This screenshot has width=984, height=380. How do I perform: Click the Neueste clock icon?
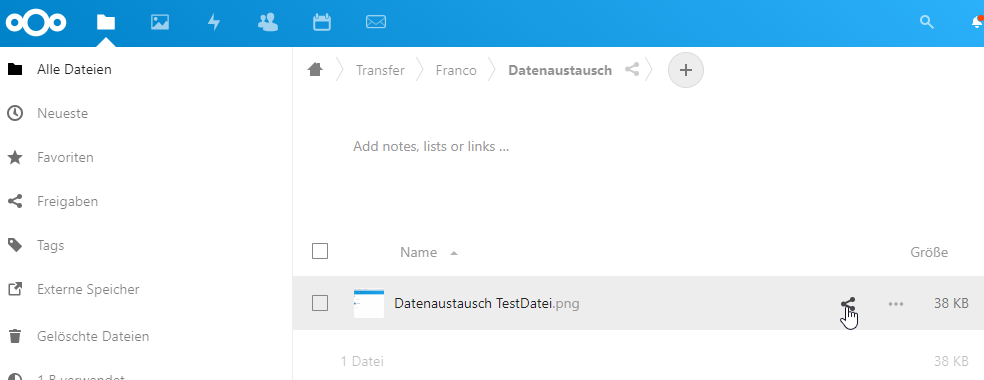pos(14,113)
